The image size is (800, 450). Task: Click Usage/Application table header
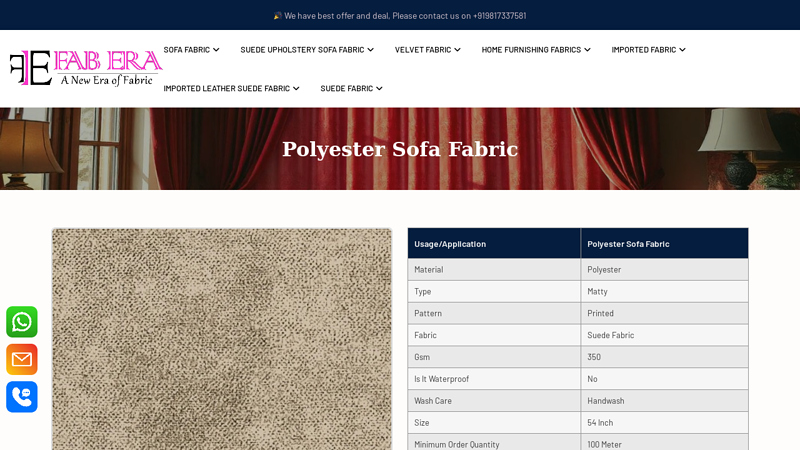pos(494,243)
